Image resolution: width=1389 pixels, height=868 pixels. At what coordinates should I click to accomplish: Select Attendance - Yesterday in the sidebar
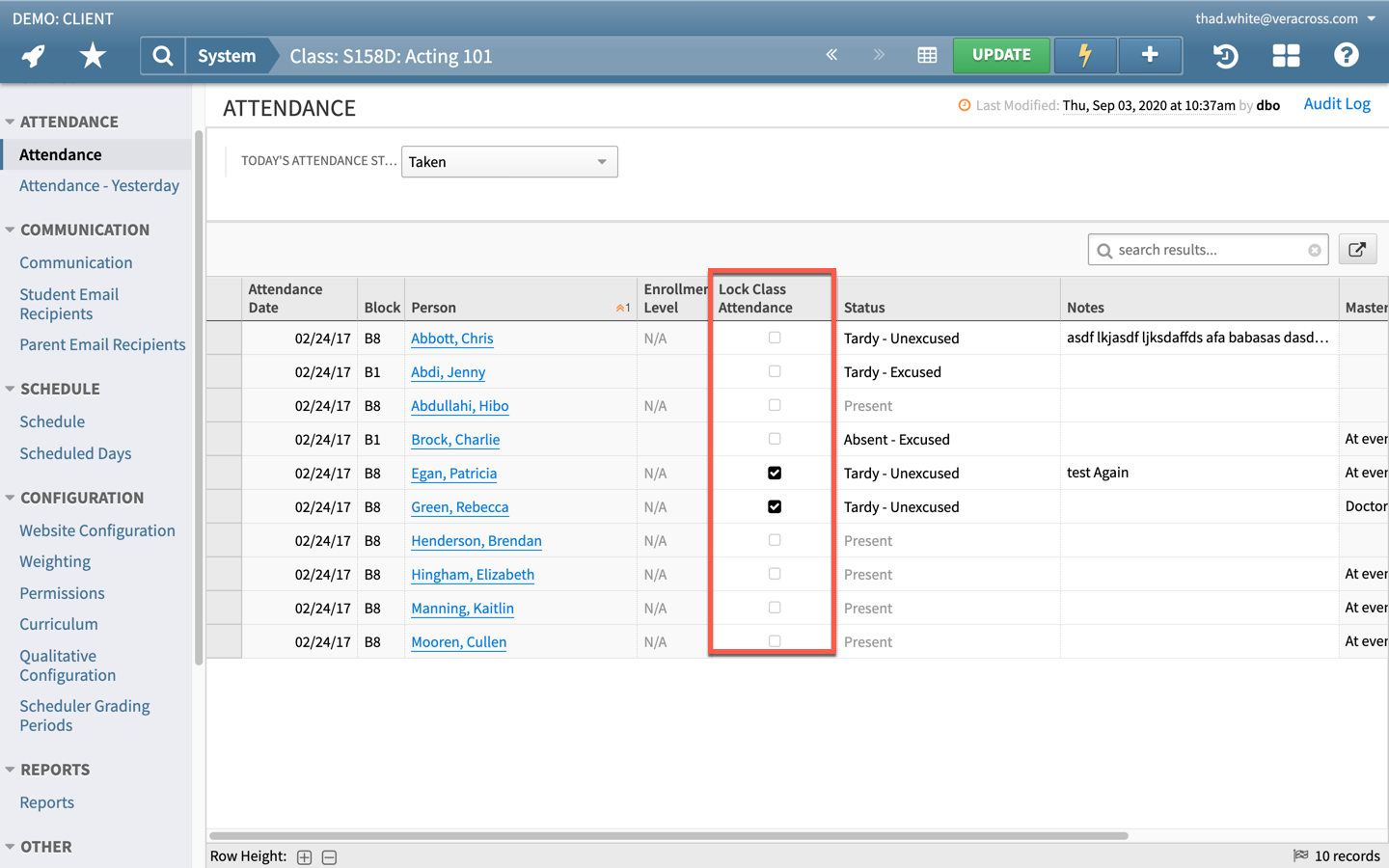point(99,185)
